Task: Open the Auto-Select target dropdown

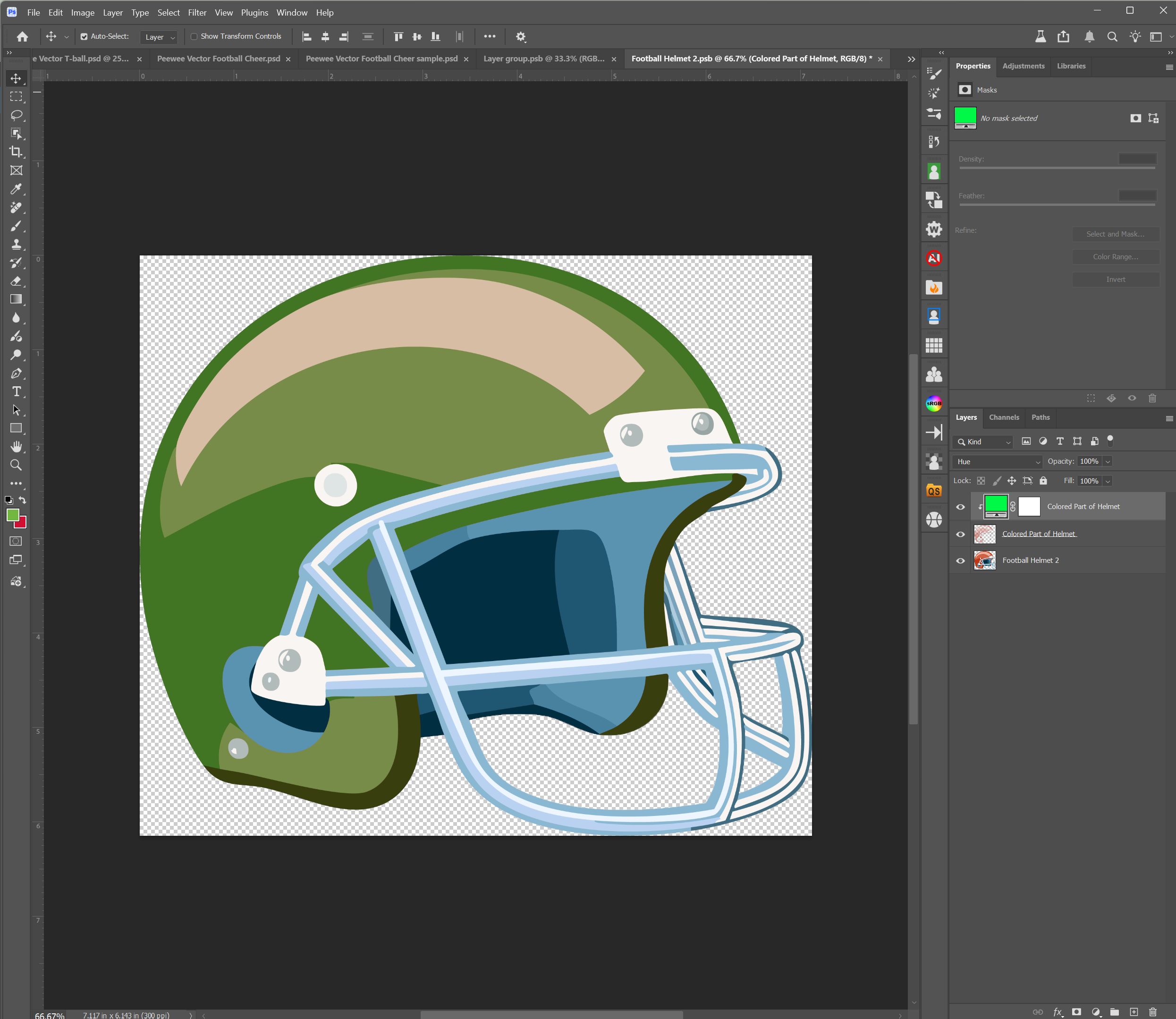Action: pos(159,37)
